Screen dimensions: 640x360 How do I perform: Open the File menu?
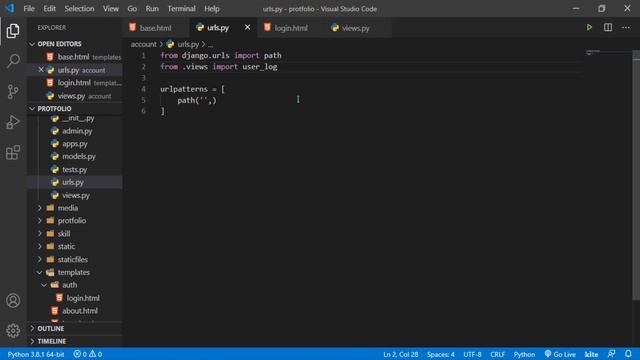(x=29, y=9)
